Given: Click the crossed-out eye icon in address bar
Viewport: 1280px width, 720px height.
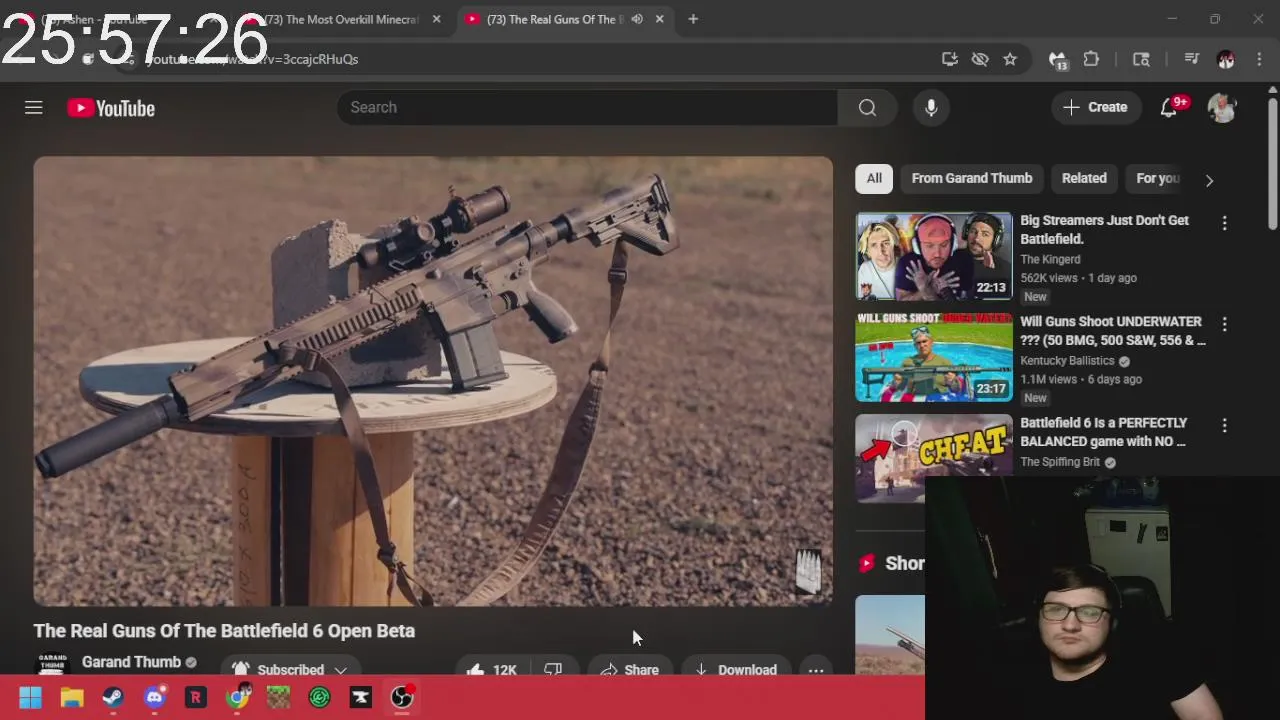Looking at the screenshot, I should pyautogui.click(x=980, y=59).
